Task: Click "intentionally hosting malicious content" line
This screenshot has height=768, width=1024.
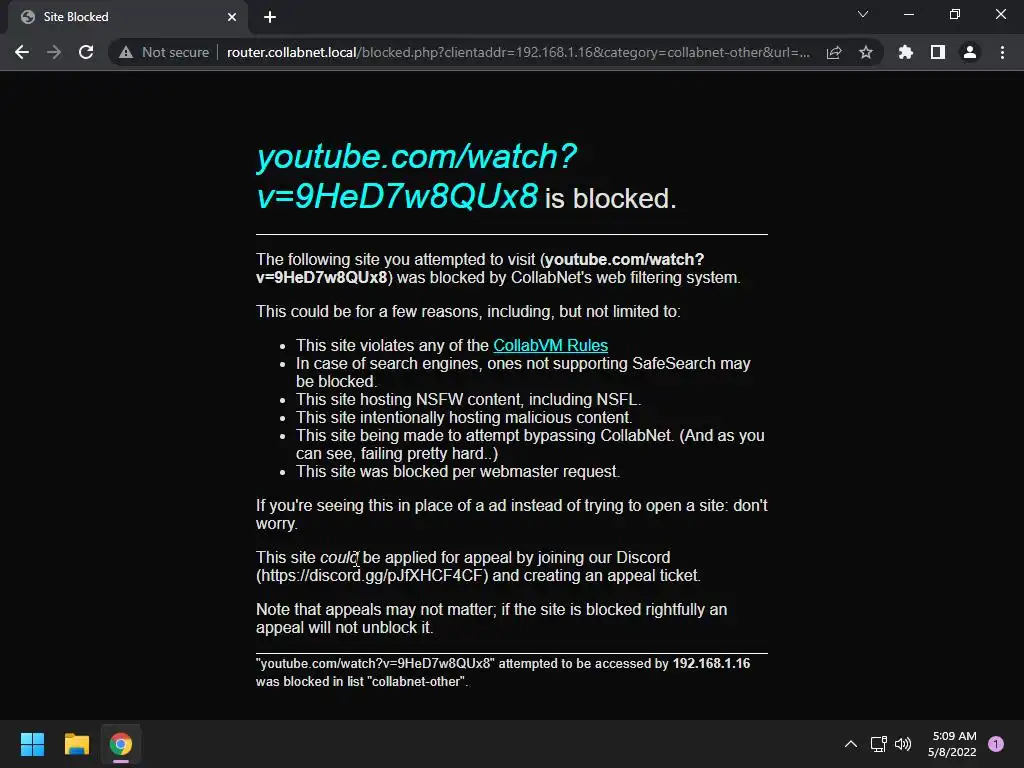Action: [x=464, y=417]
